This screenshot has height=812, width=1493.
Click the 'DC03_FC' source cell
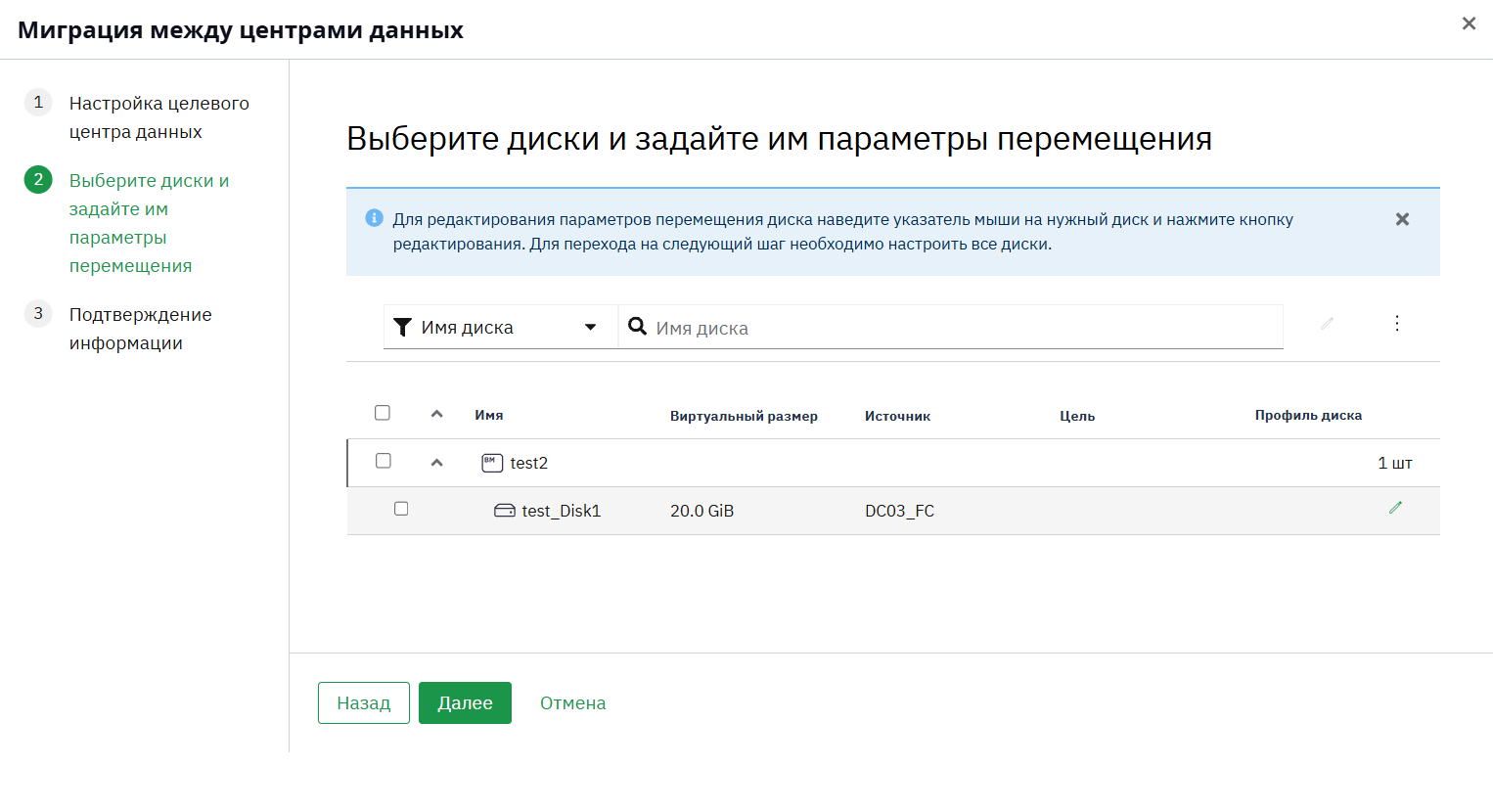tap(900, 511)
